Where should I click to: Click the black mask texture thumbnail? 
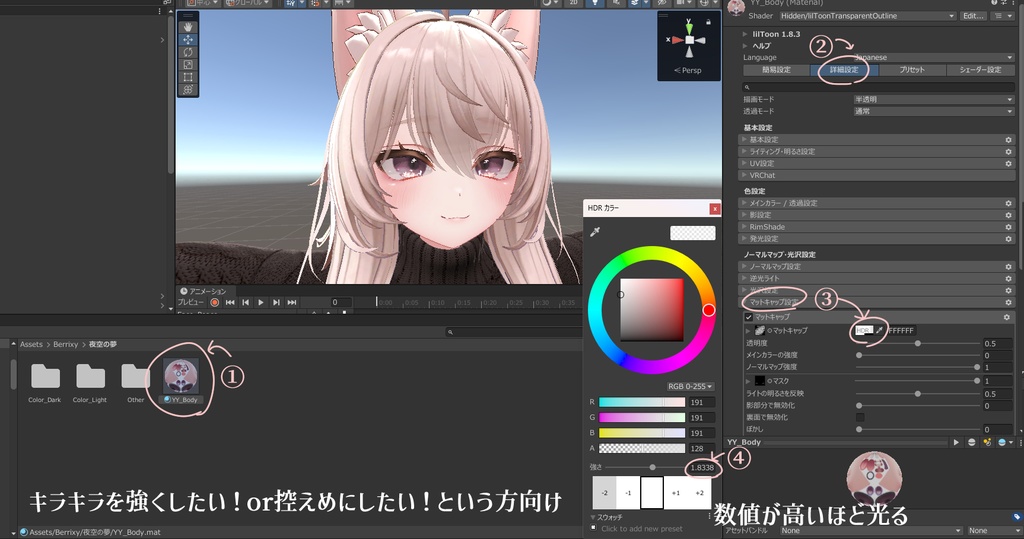click(760, 380)
